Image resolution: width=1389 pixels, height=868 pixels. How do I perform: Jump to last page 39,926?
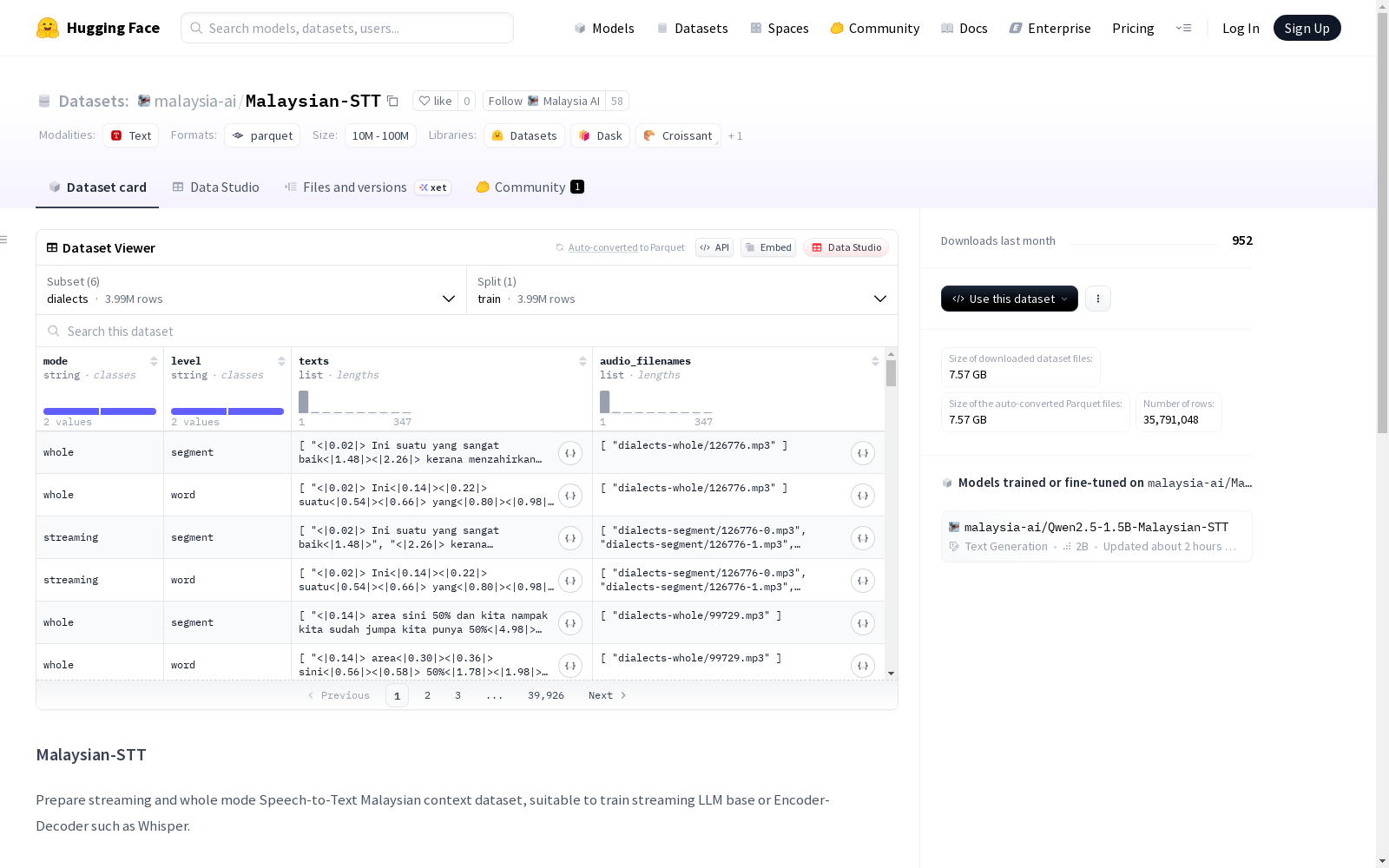pos(546,695)
